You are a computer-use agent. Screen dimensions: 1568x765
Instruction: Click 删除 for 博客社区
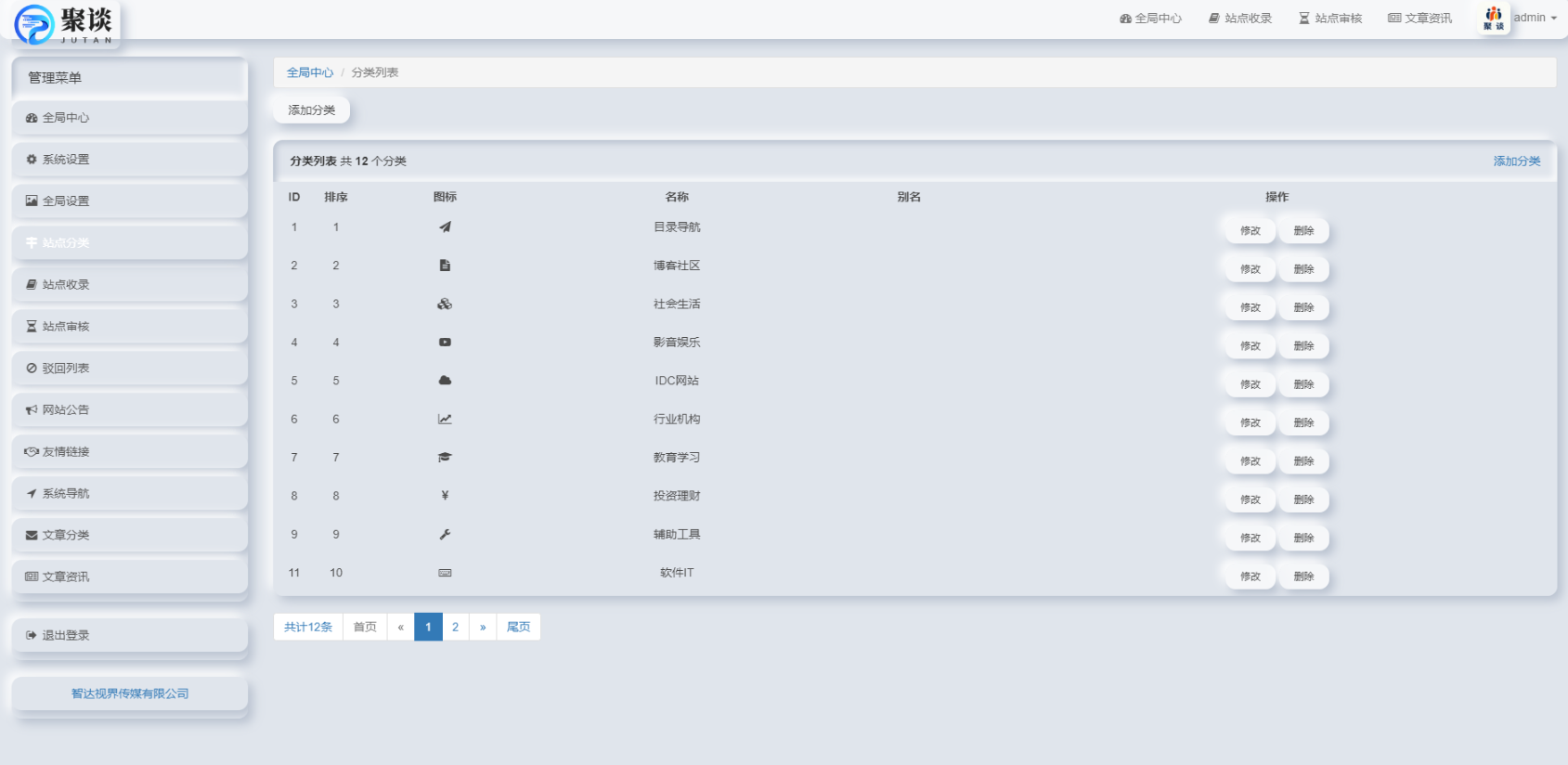tap(1303, 269)
